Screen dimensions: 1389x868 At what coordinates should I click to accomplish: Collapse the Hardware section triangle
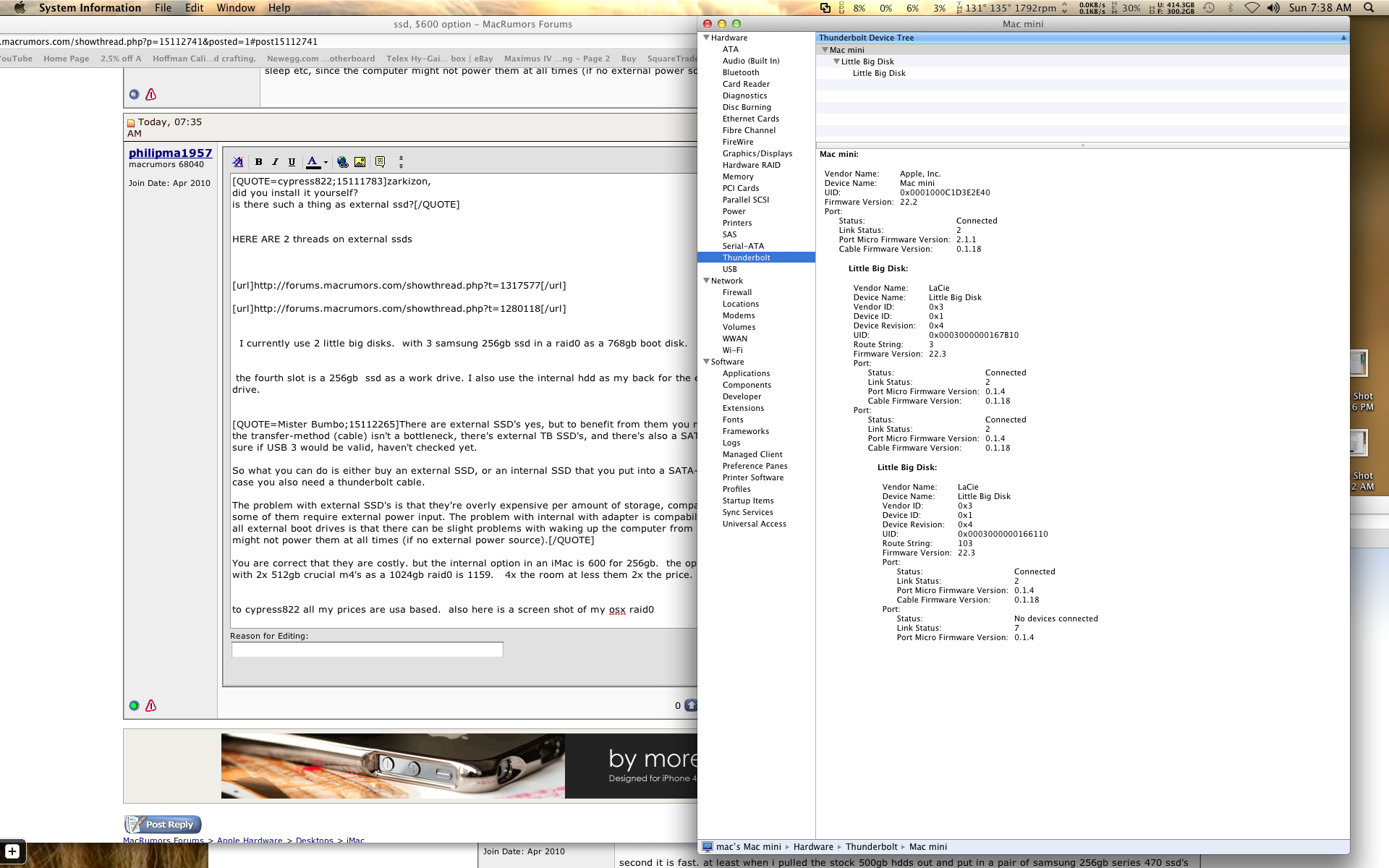tap(706, 38)
